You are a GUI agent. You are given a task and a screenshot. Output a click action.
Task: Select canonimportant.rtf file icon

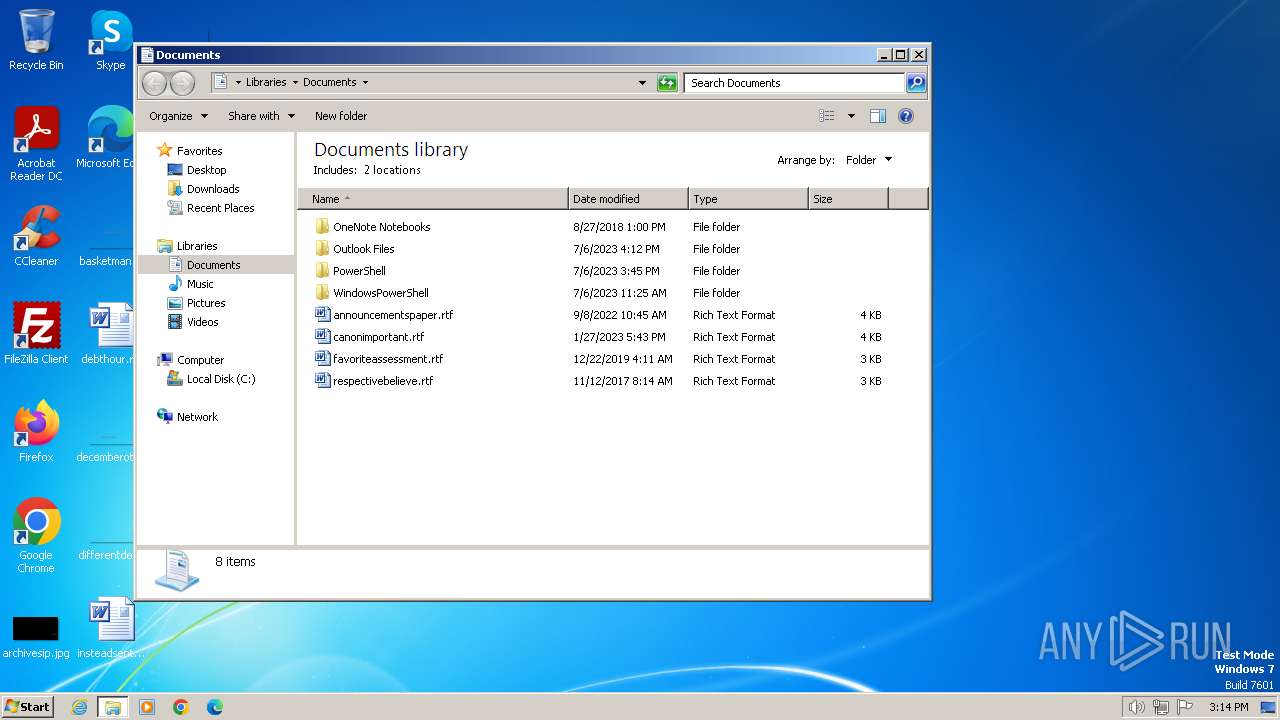[x=322, y=337]
